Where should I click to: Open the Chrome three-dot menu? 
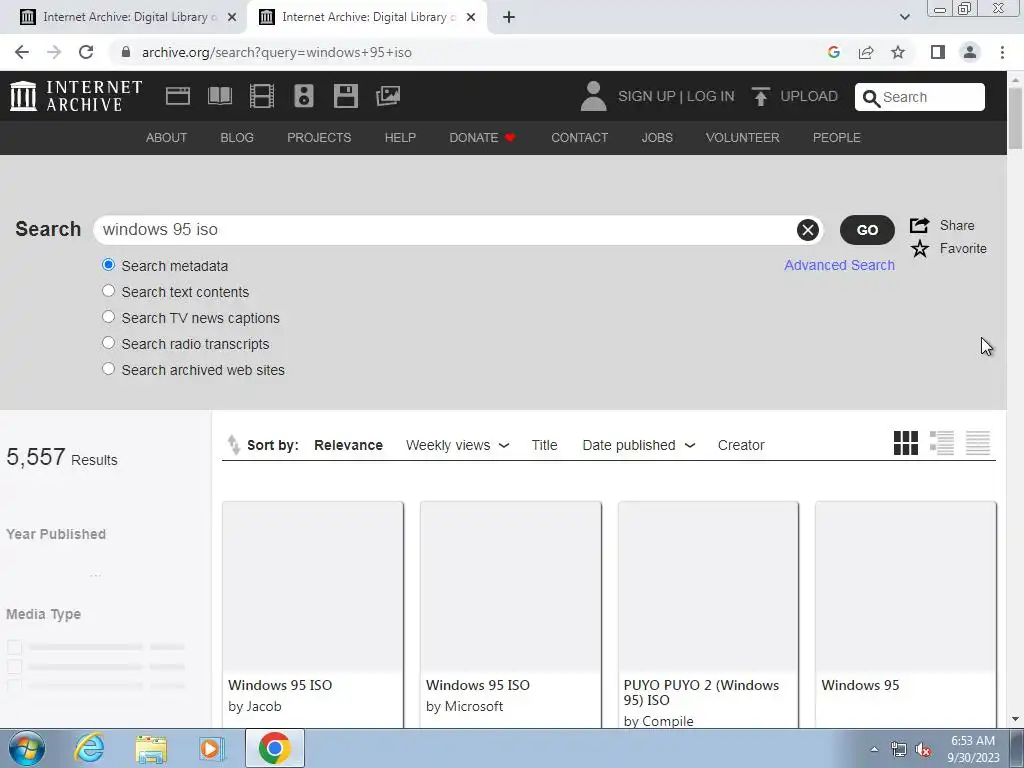pos(1002,52)
